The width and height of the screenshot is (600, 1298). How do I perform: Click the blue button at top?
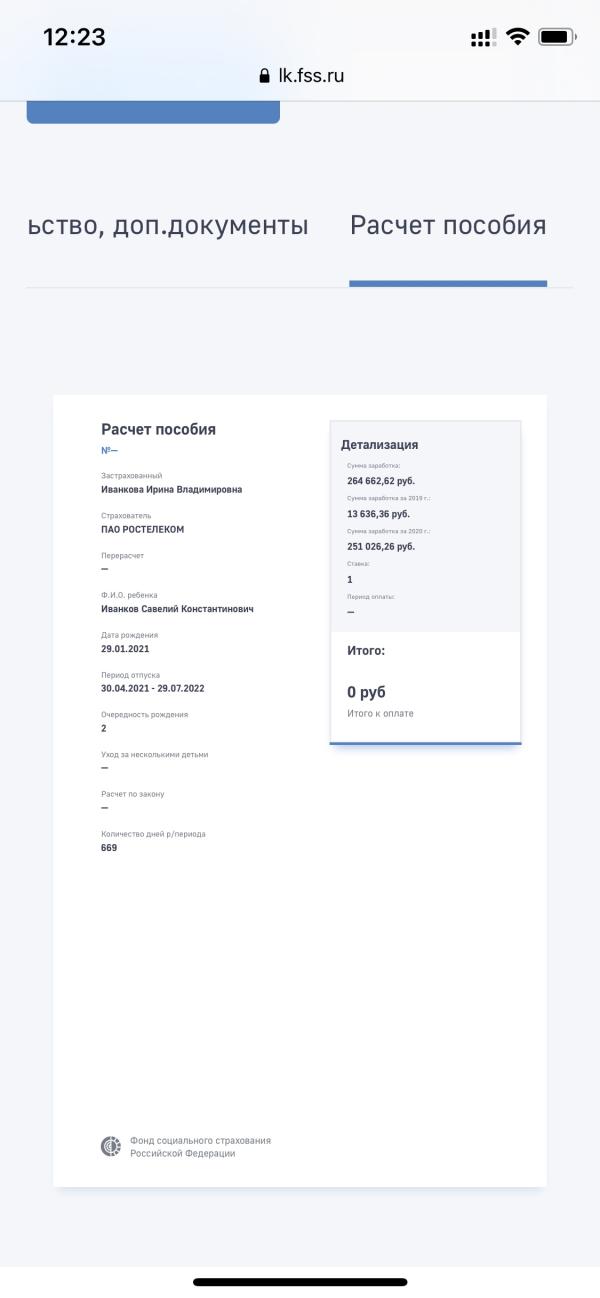tap(153, 113)
